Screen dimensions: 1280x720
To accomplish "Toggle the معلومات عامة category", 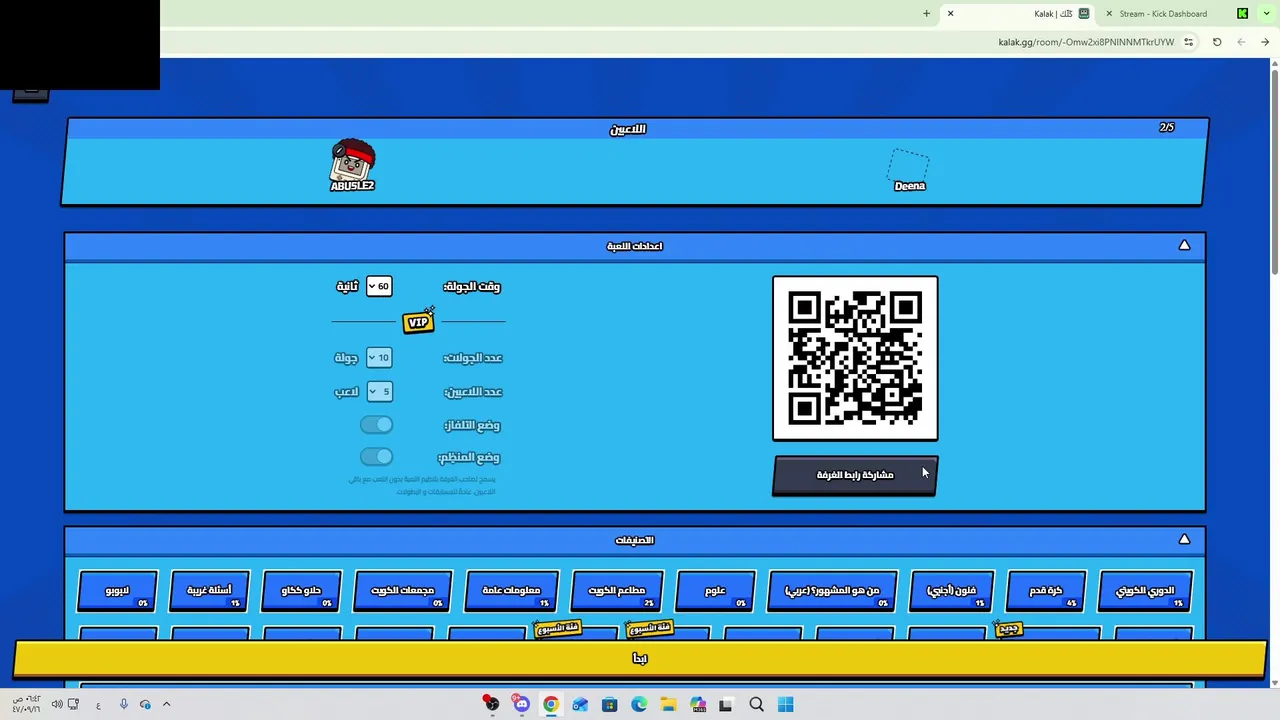I will 511,591.
